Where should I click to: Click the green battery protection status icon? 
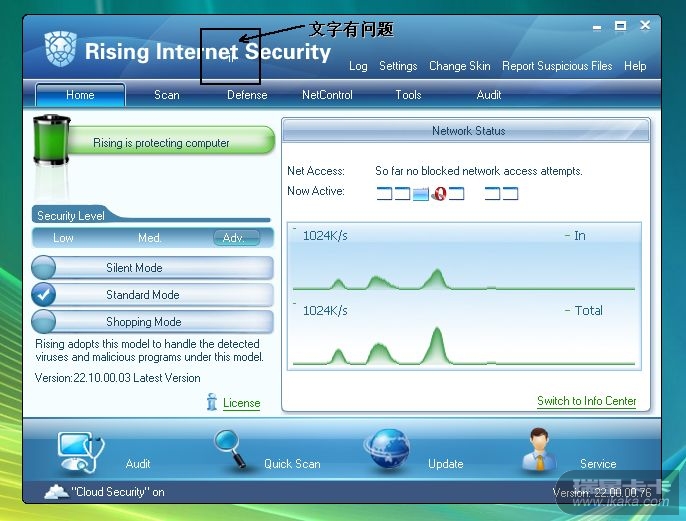point(52,140)
